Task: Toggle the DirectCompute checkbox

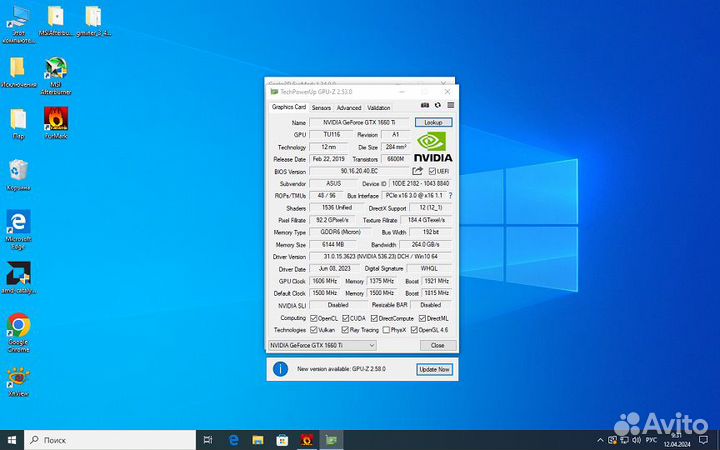Action: click(x=374, y=318)
